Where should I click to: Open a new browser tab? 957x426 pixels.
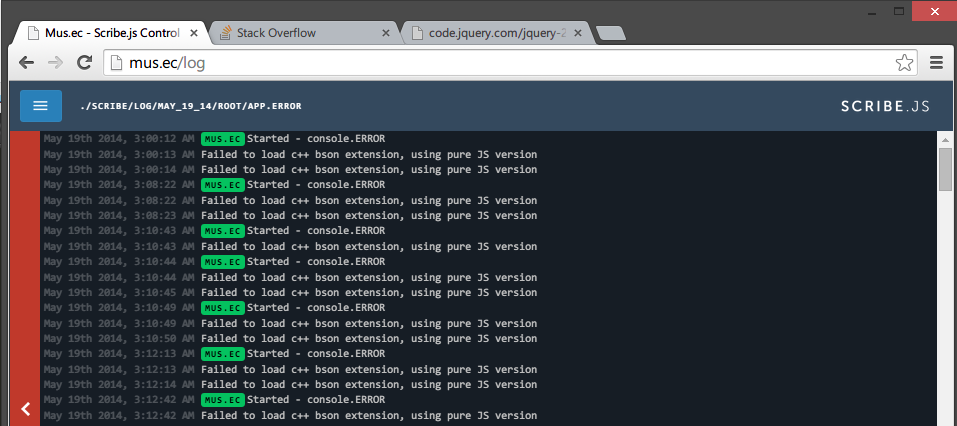click(610, 34)
